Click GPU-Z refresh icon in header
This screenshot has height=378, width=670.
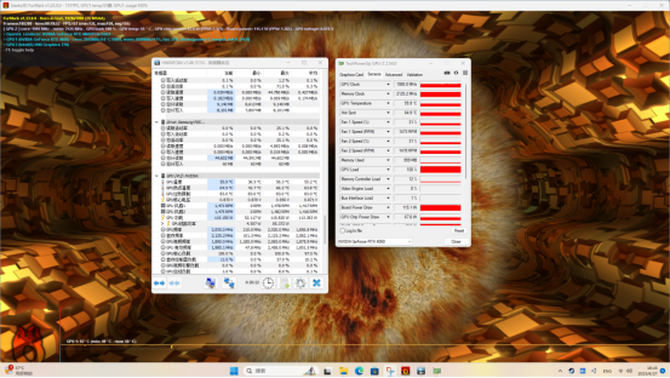(x=456, y=73)
